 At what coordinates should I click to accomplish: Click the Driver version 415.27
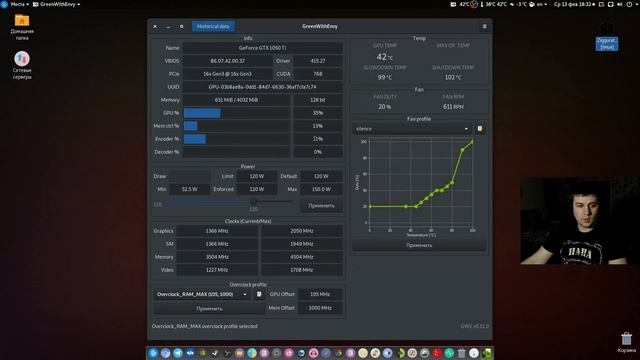(x=318, y=61)
